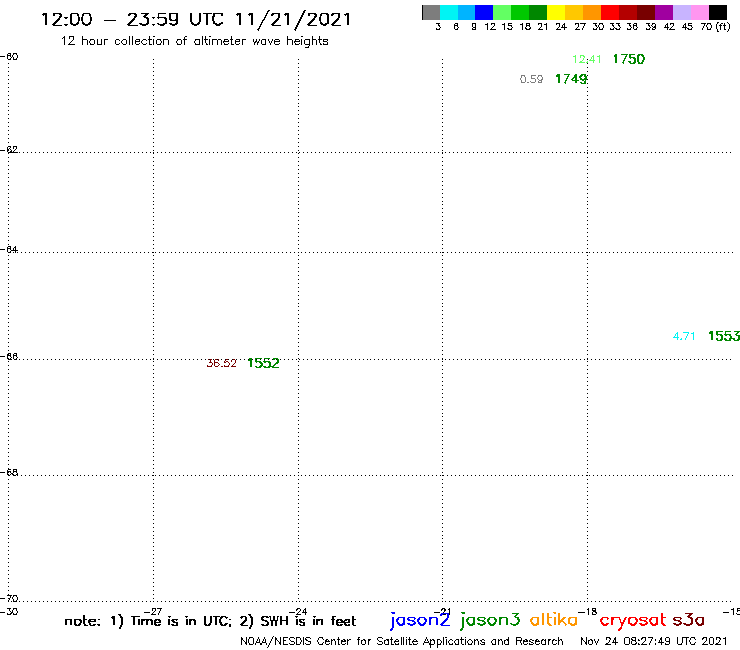The height and width of the screenshot is (650, 740).
Task: Click the latitude axis label '-64'
Action: (x=9, y=249)
